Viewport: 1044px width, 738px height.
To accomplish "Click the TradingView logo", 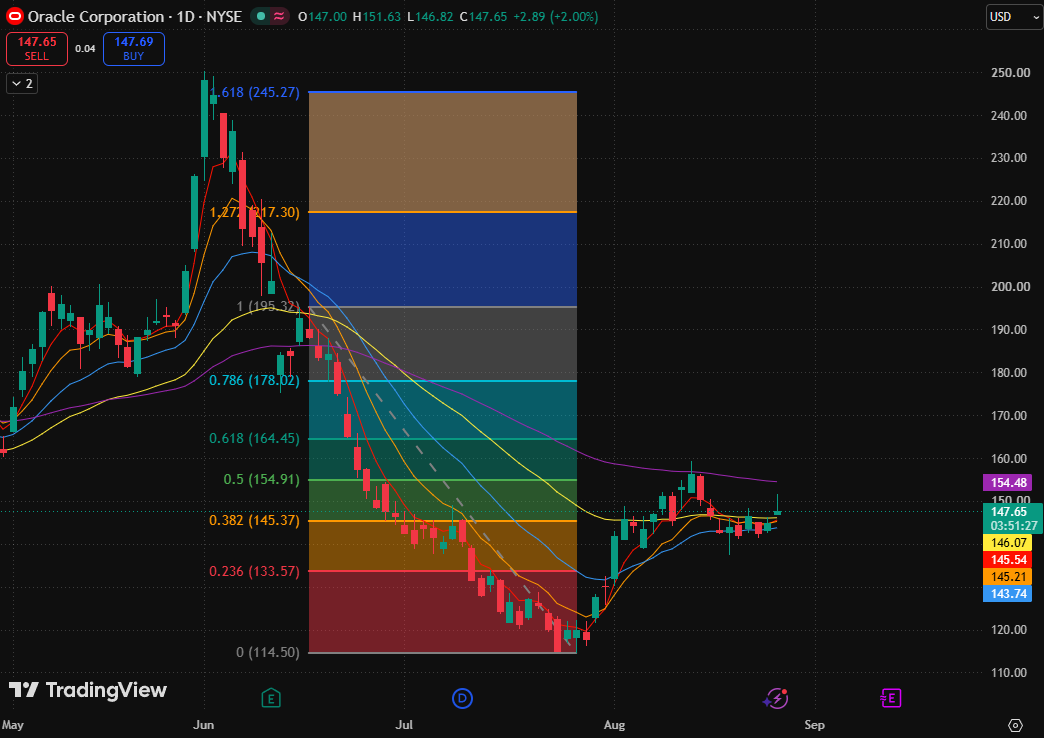I will click(88, 690).
